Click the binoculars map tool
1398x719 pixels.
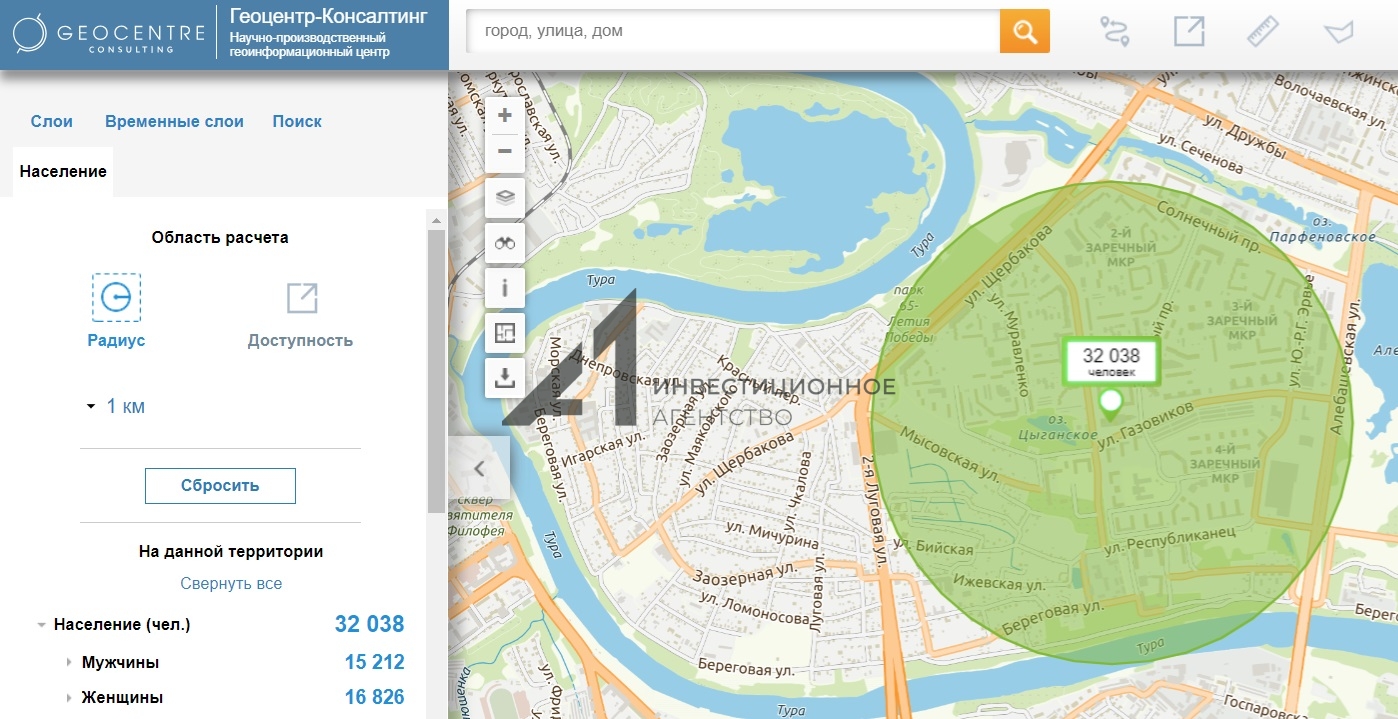coord(505,243)
